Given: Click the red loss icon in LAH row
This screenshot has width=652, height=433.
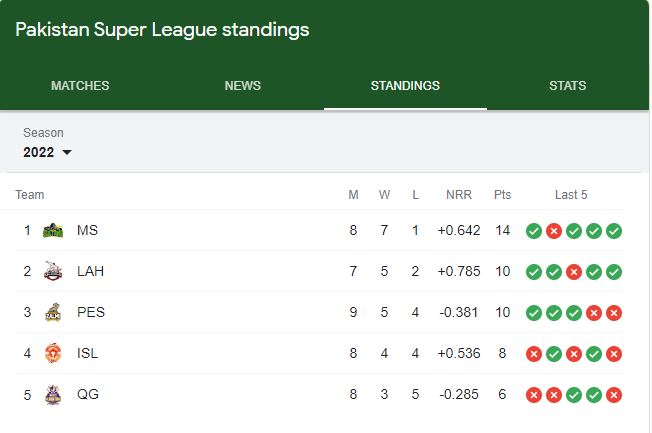Looking at the screenshot, I should tap(573, 272).
